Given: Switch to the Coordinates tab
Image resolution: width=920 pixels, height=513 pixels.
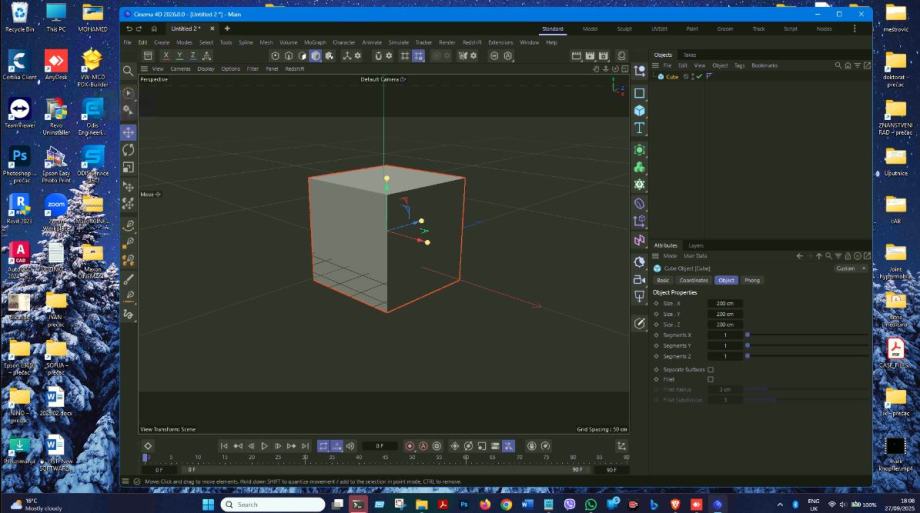Looking at the screenshot, I should (x=694, y=280).
